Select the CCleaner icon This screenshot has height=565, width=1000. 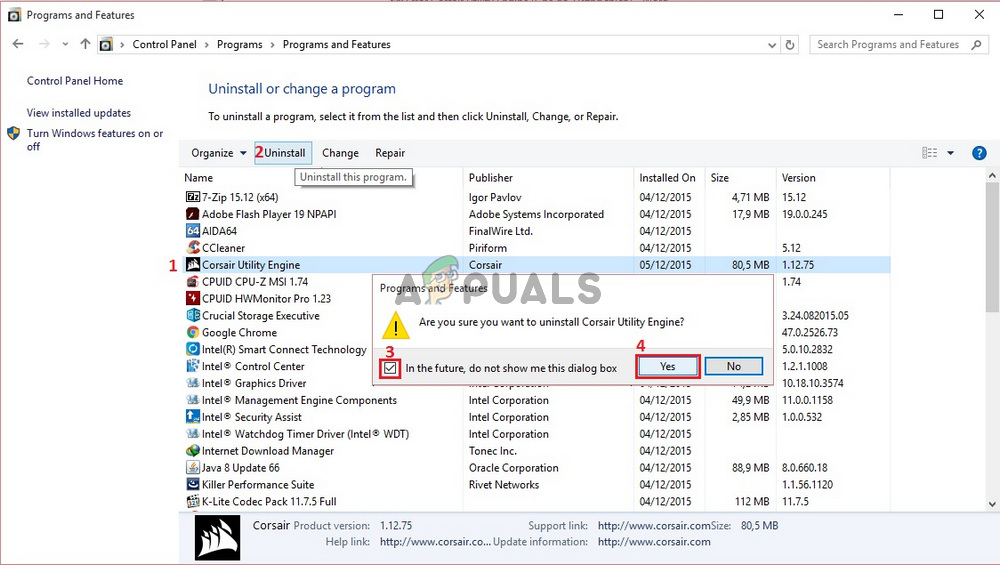tap(193, 247)
